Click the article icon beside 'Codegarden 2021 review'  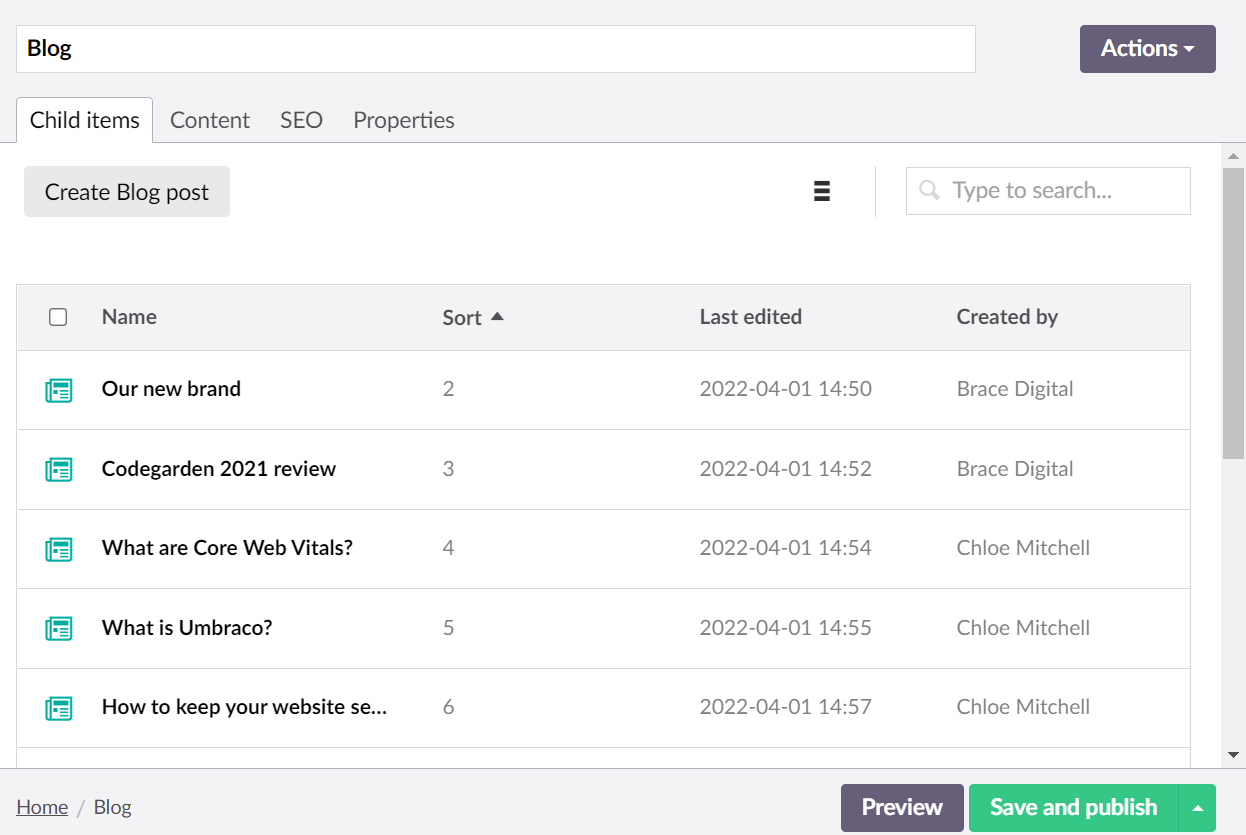point(59,470)
